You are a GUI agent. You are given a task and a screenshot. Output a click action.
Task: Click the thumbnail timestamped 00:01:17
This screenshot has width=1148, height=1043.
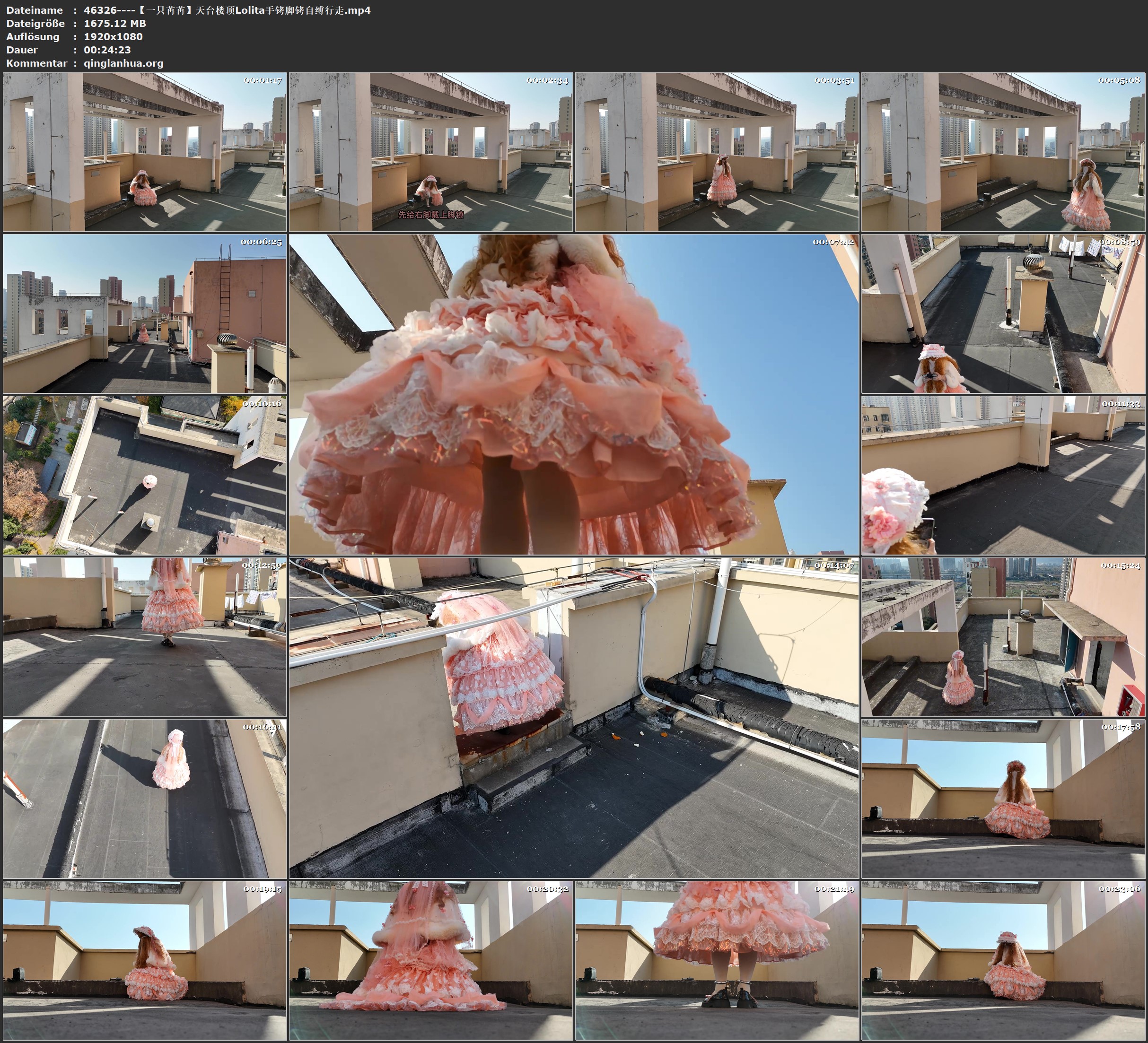(145, 152)
